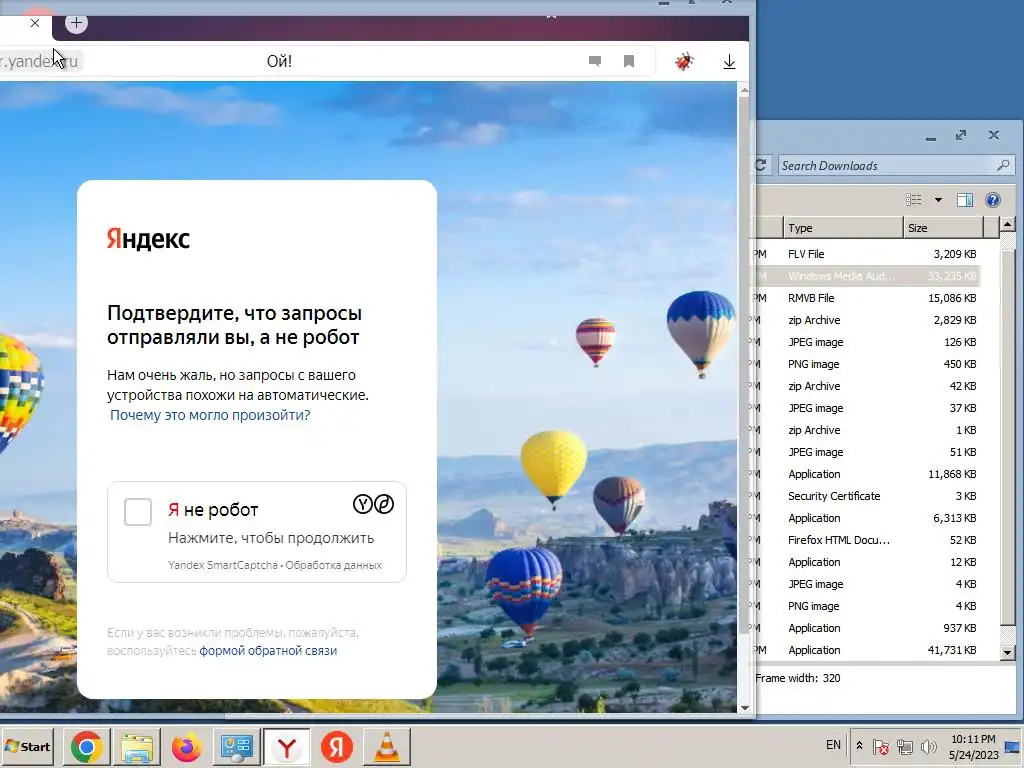This screenshot has width=1024, height=768.
Task: Sort files by the Size column header
Action: click(942, 228)
